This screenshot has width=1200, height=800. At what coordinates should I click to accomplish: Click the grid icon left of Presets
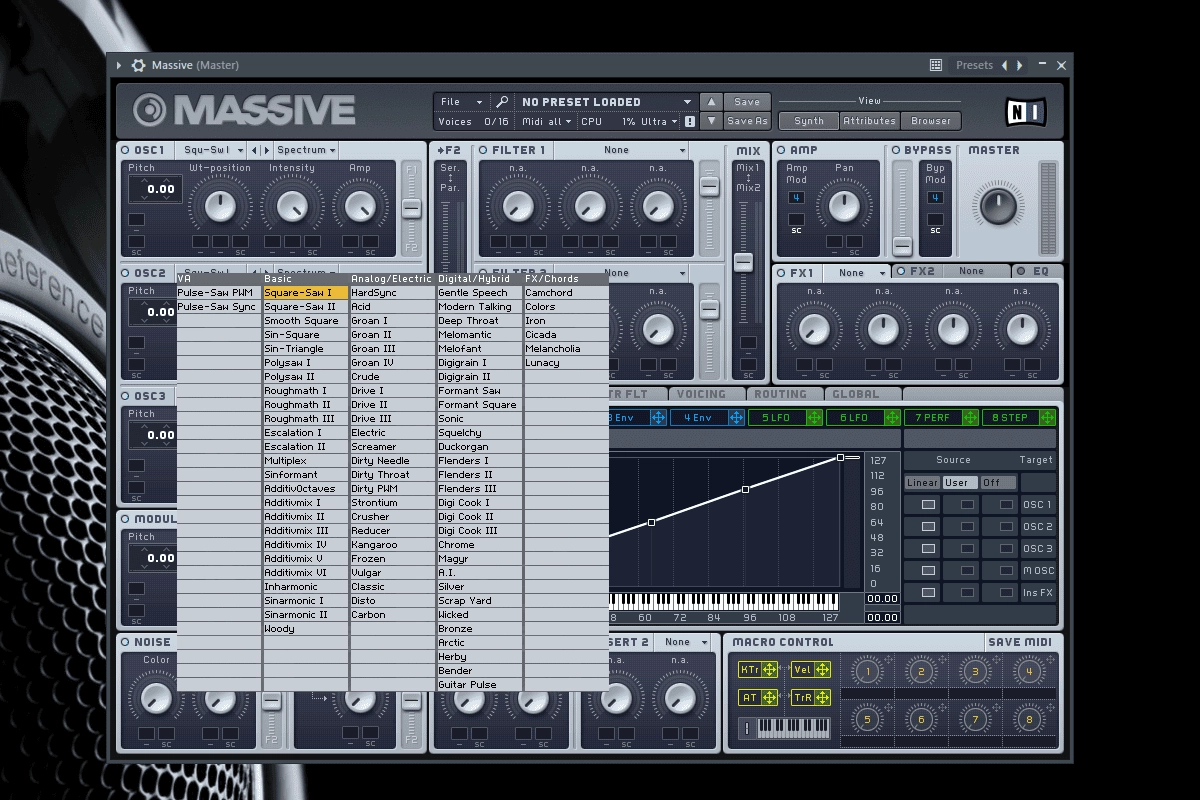[x=936, y=65]
